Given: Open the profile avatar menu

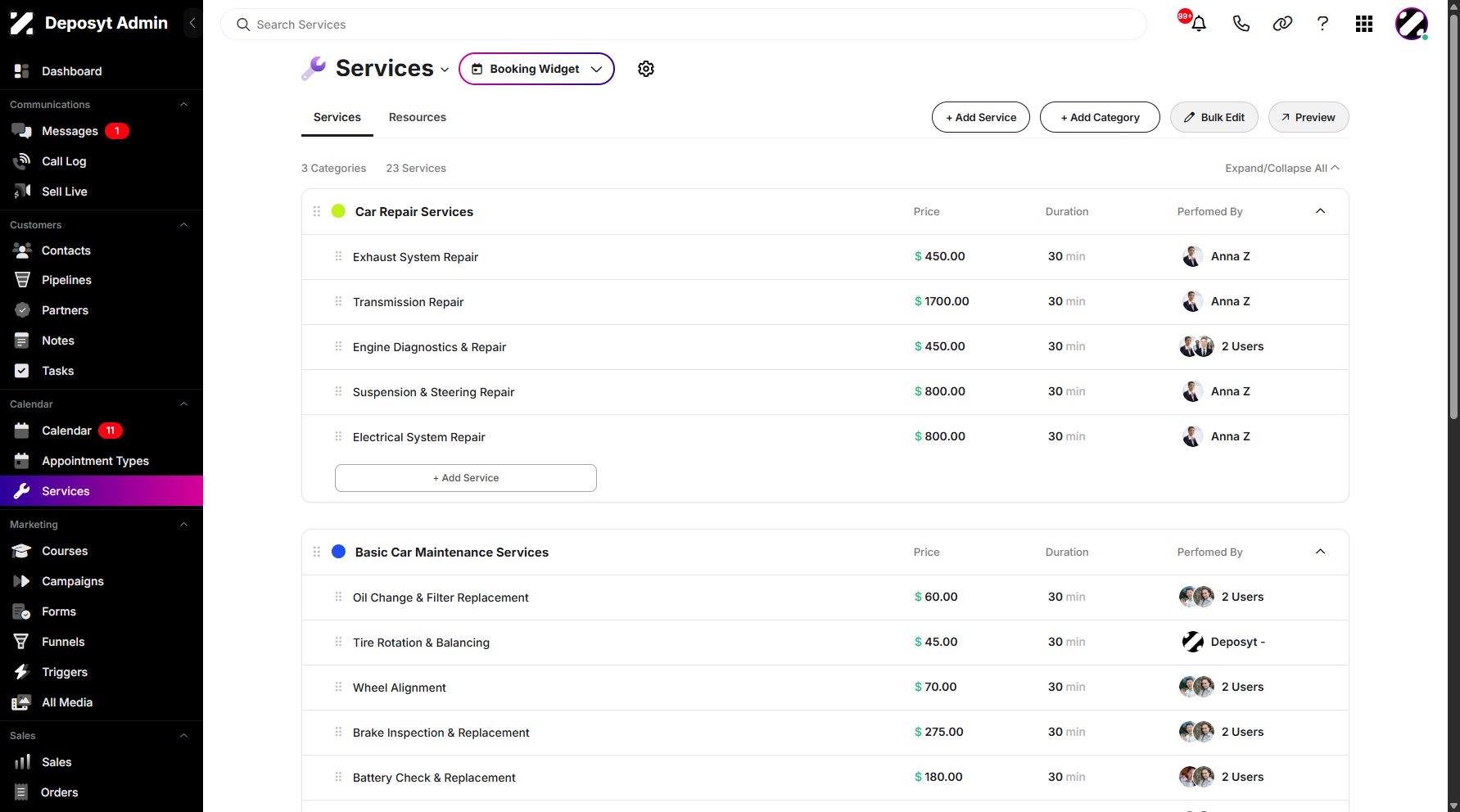Looking at the screenshot, I should [1412, 24].
